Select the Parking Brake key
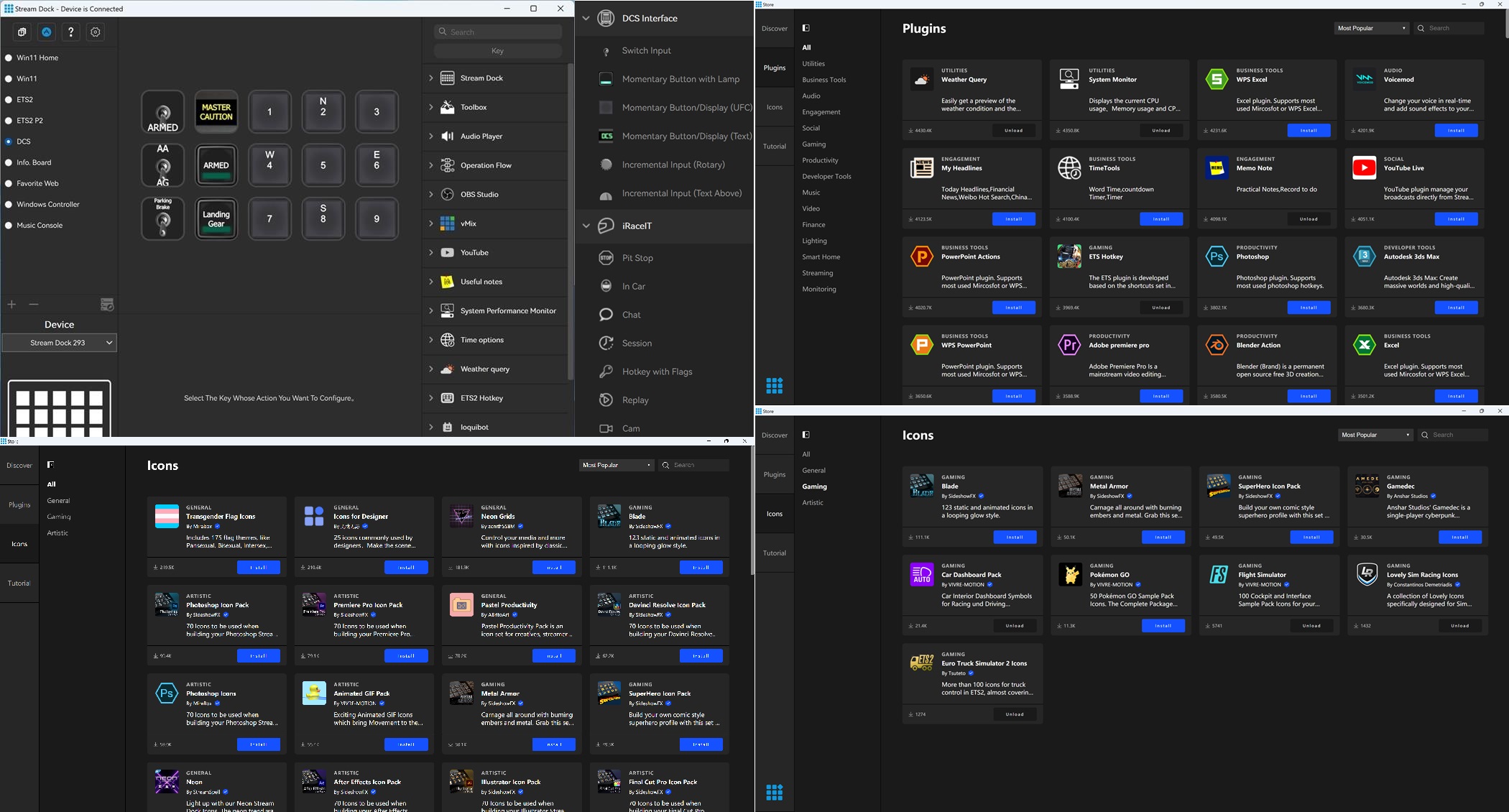This screenshot has height=812, width=1509. (163, 218)
